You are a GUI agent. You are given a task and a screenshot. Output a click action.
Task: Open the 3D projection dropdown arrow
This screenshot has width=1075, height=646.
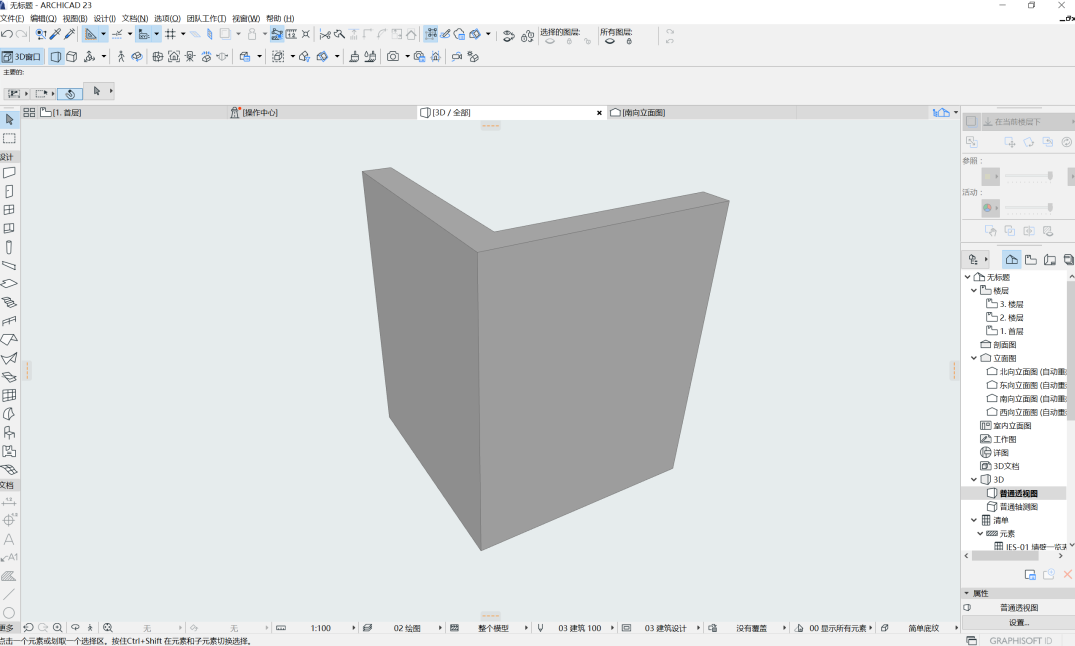point(104,56)
